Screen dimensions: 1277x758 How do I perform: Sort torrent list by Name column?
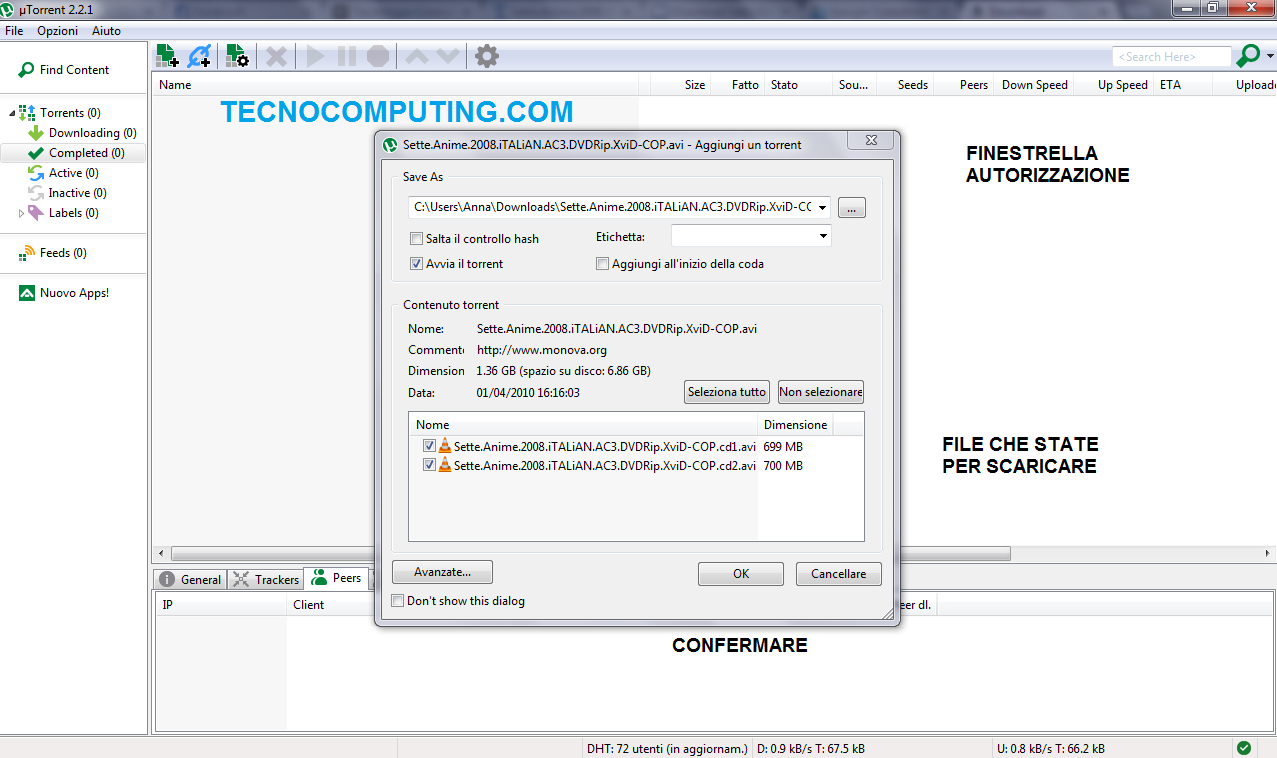click(x=395, y=85)
